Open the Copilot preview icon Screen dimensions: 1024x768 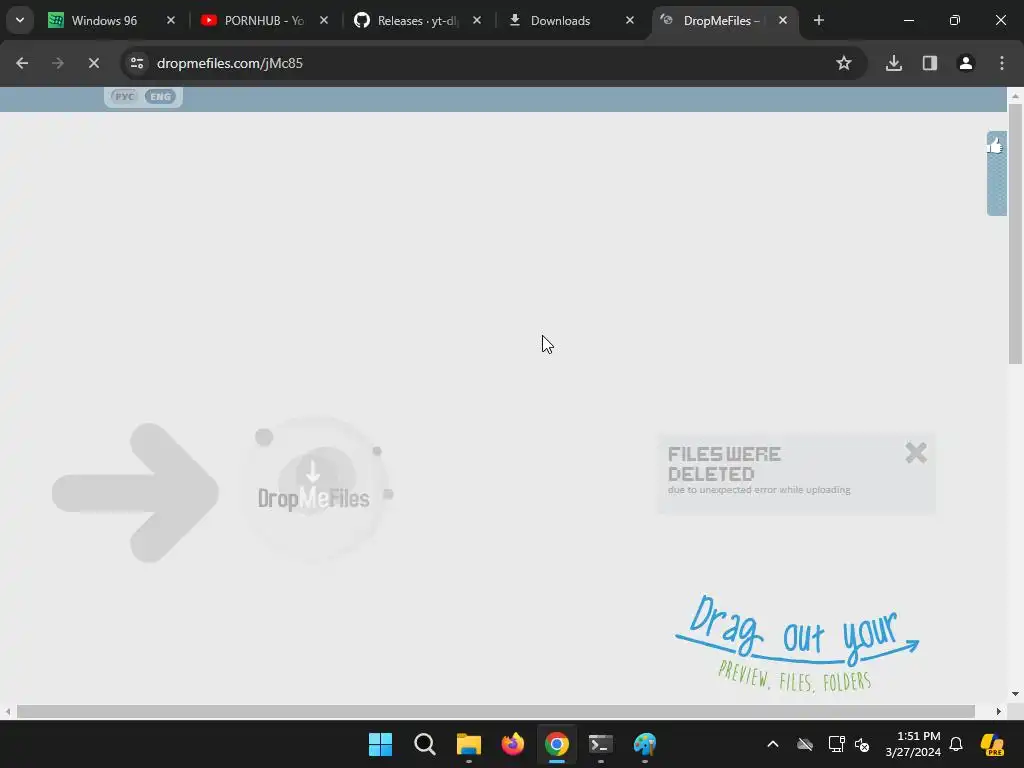(x=993, y=744)
